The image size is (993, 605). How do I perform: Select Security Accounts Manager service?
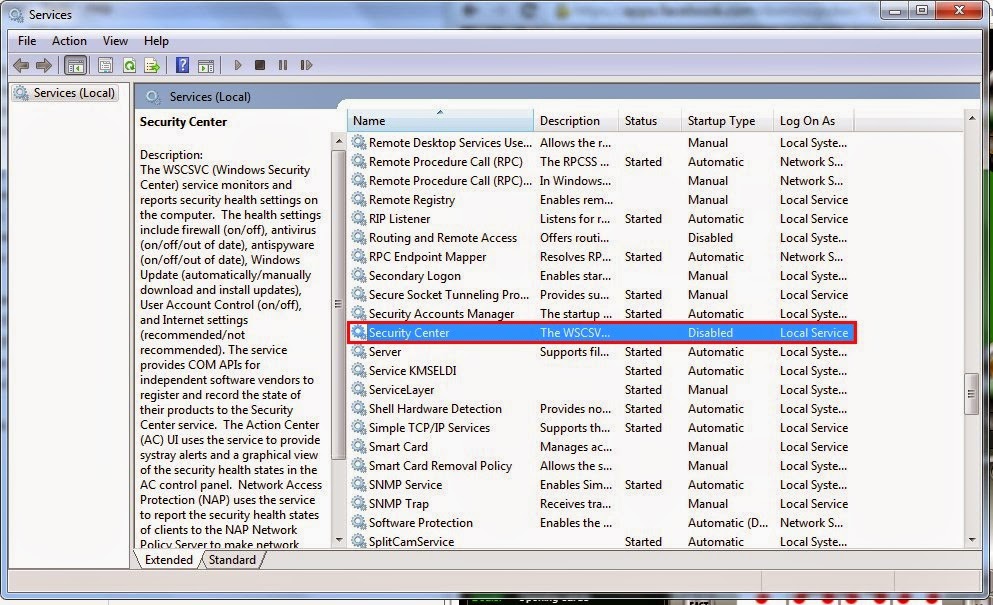click(x=601, y=314)
